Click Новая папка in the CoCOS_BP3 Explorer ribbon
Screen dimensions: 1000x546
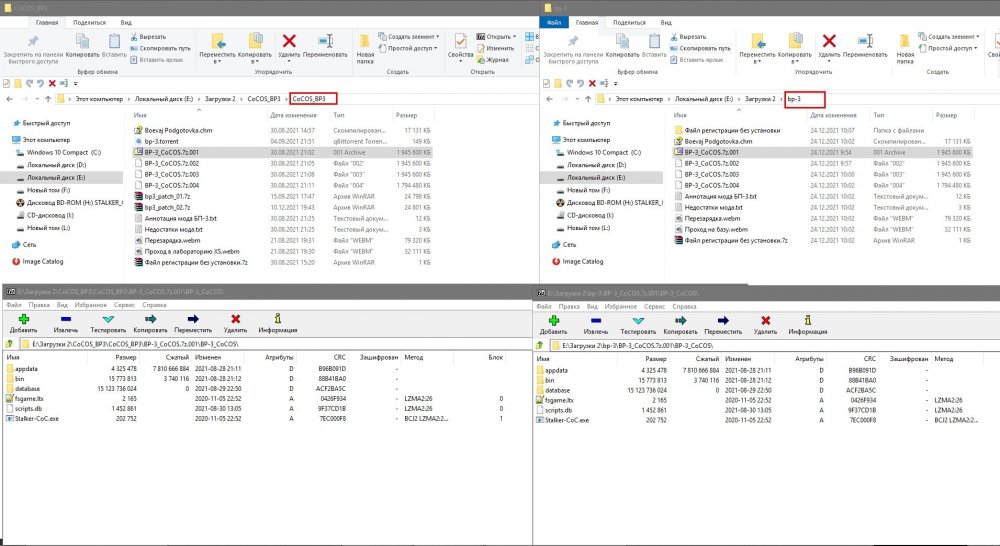[x=366, y=46]
